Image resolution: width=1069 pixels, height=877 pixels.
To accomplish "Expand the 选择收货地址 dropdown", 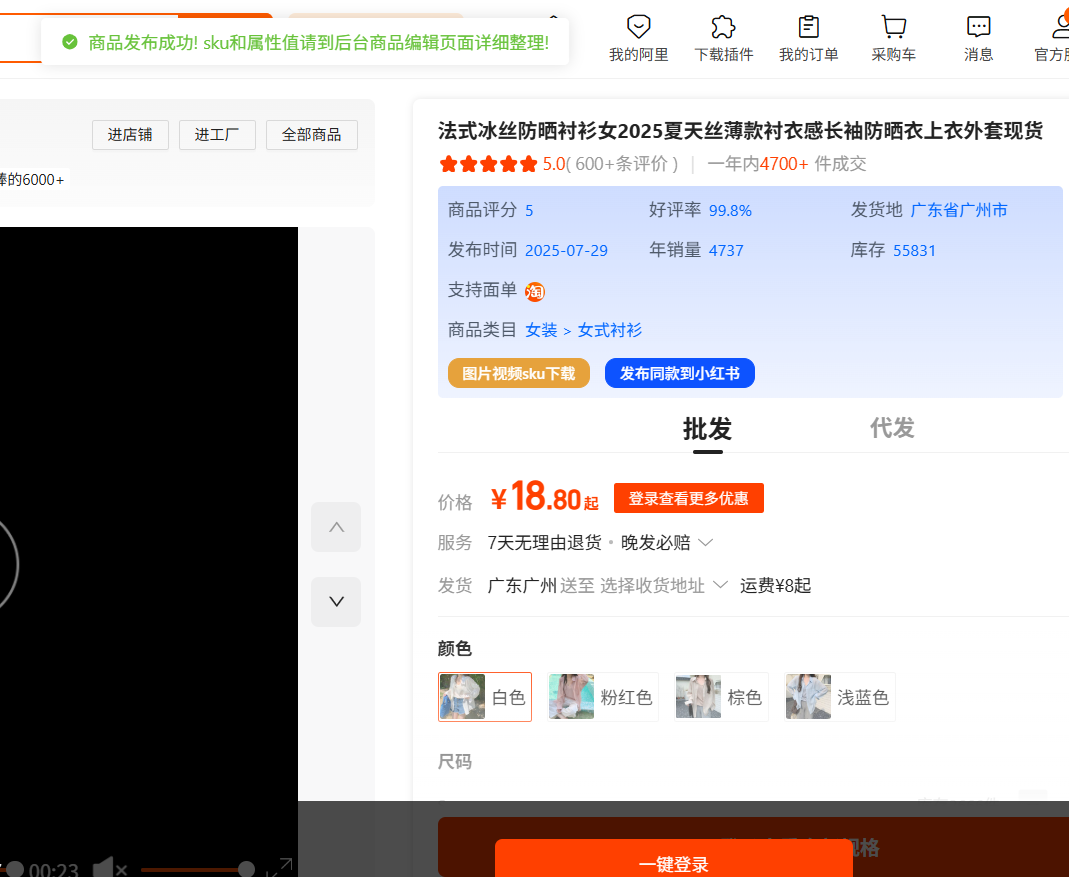I will pyautogui.click(x=663, y=586).
